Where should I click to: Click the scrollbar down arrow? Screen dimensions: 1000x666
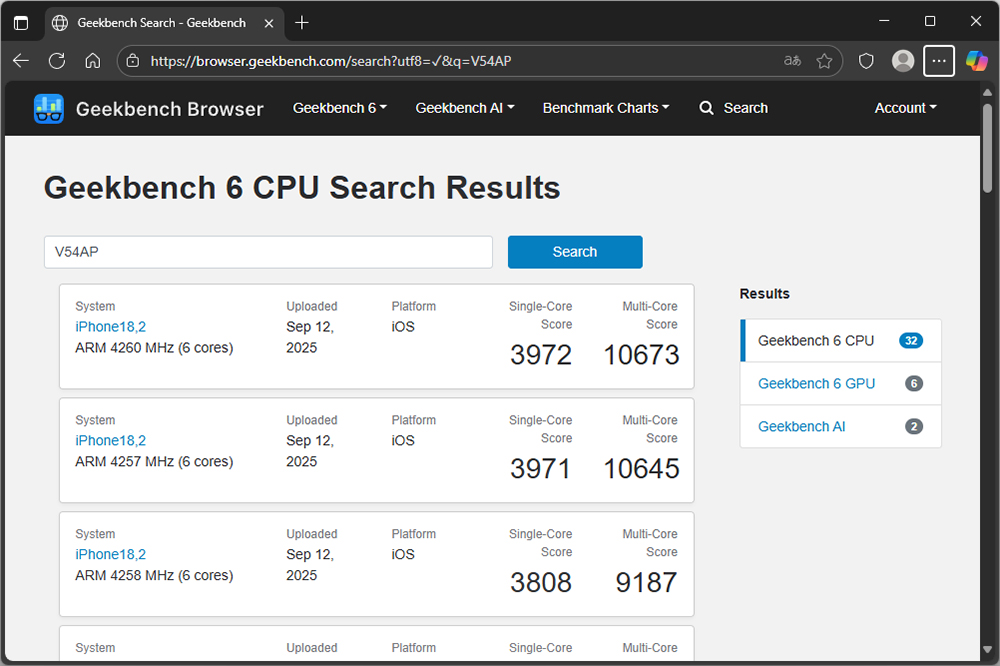[x=987, y=650]
